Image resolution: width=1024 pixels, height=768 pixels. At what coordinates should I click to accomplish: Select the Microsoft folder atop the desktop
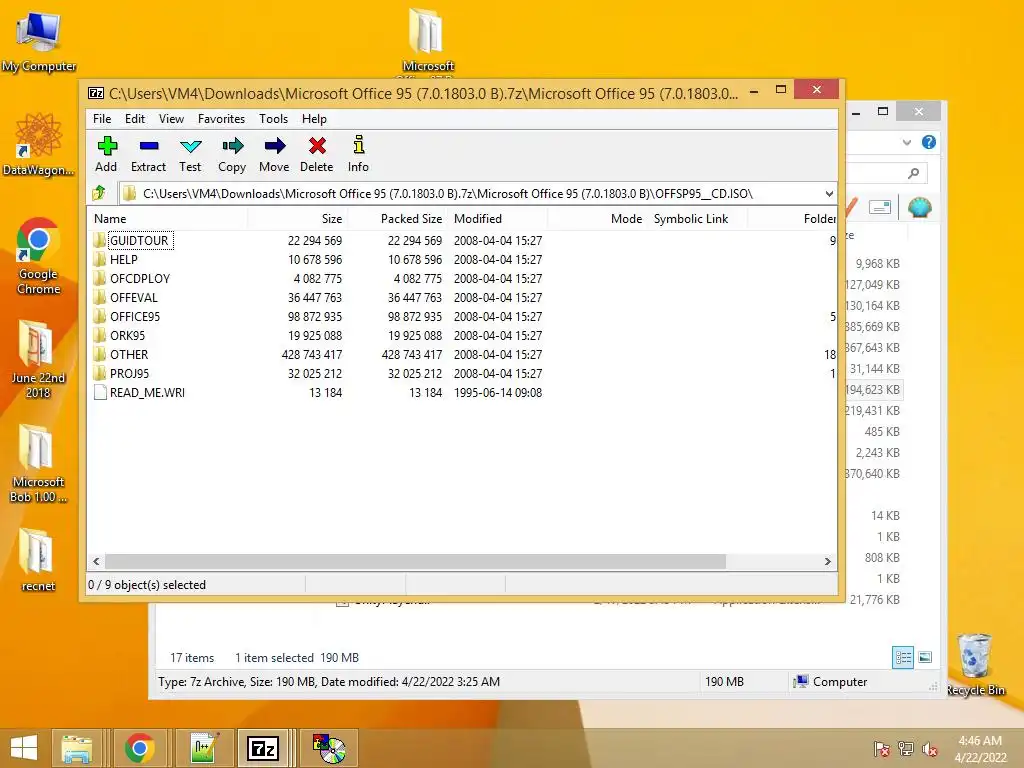428,40
